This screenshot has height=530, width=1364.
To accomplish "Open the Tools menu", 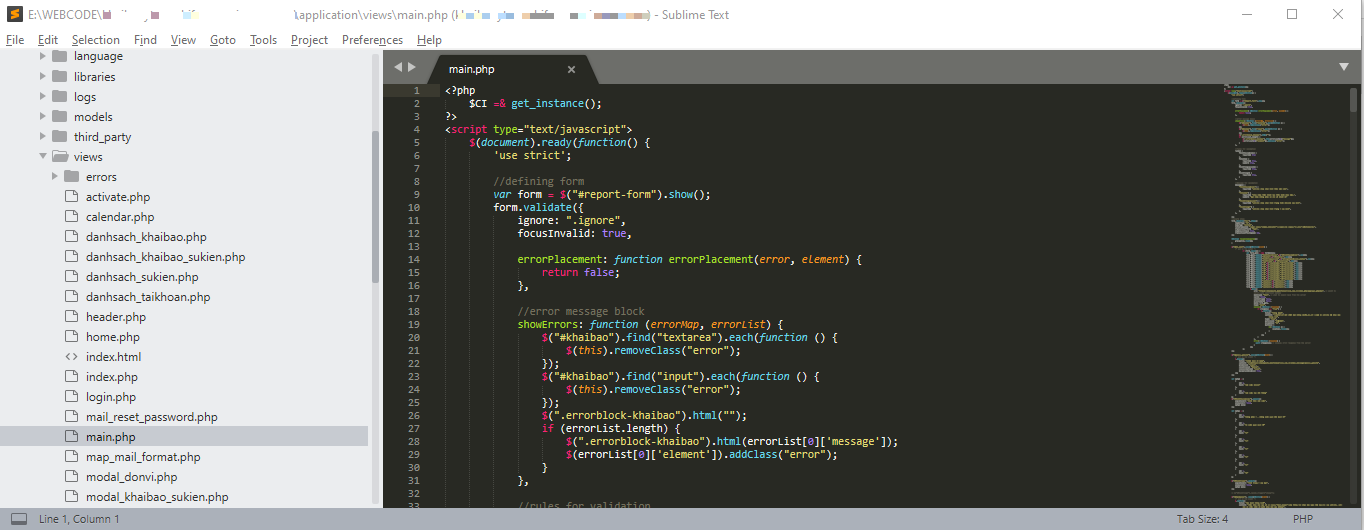I will click(x=263, y=40).
